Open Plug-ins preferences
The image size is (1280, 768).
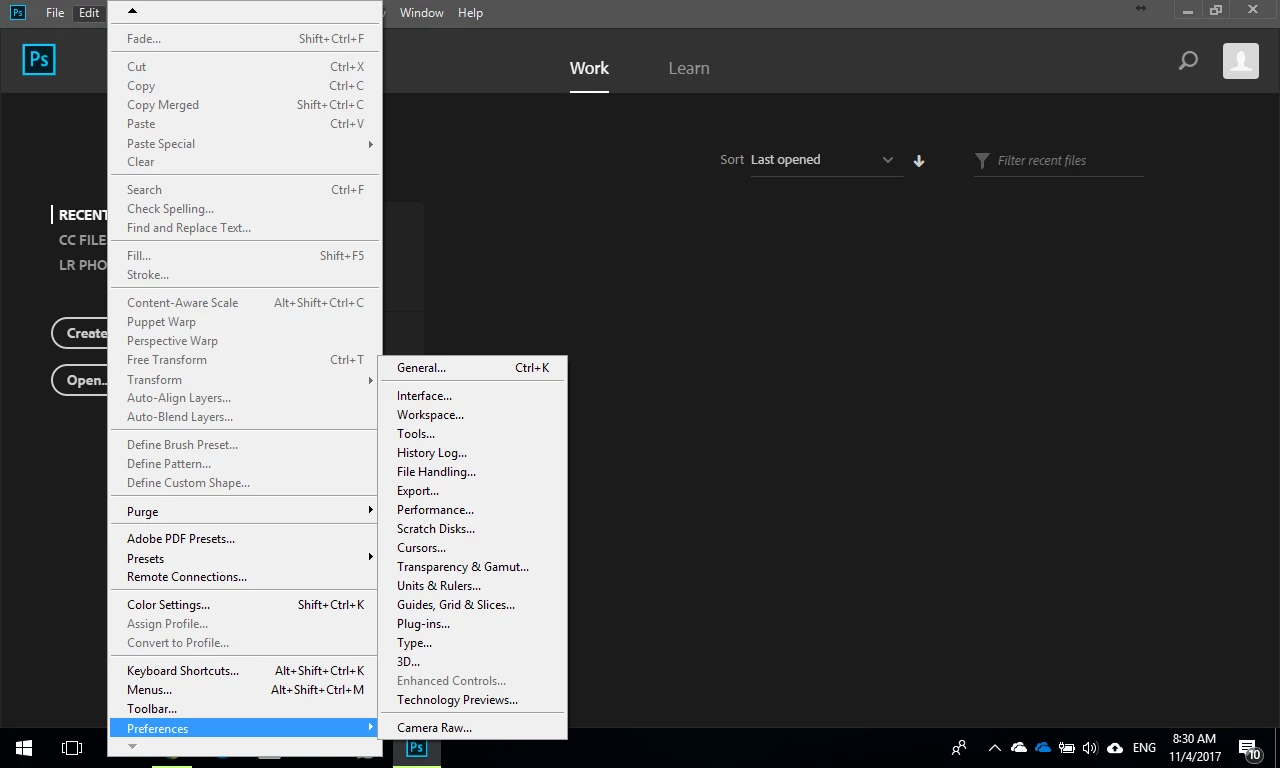pos(472,624)
